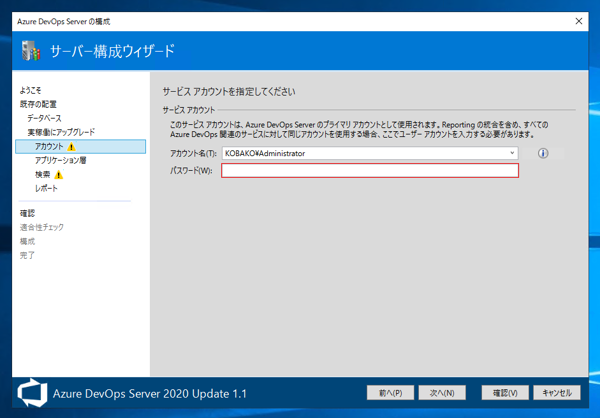Image resolution: width=600 pixels, height=418 pixels.
Task: Click the server wizard icon in header
Action: pos(31,51)
